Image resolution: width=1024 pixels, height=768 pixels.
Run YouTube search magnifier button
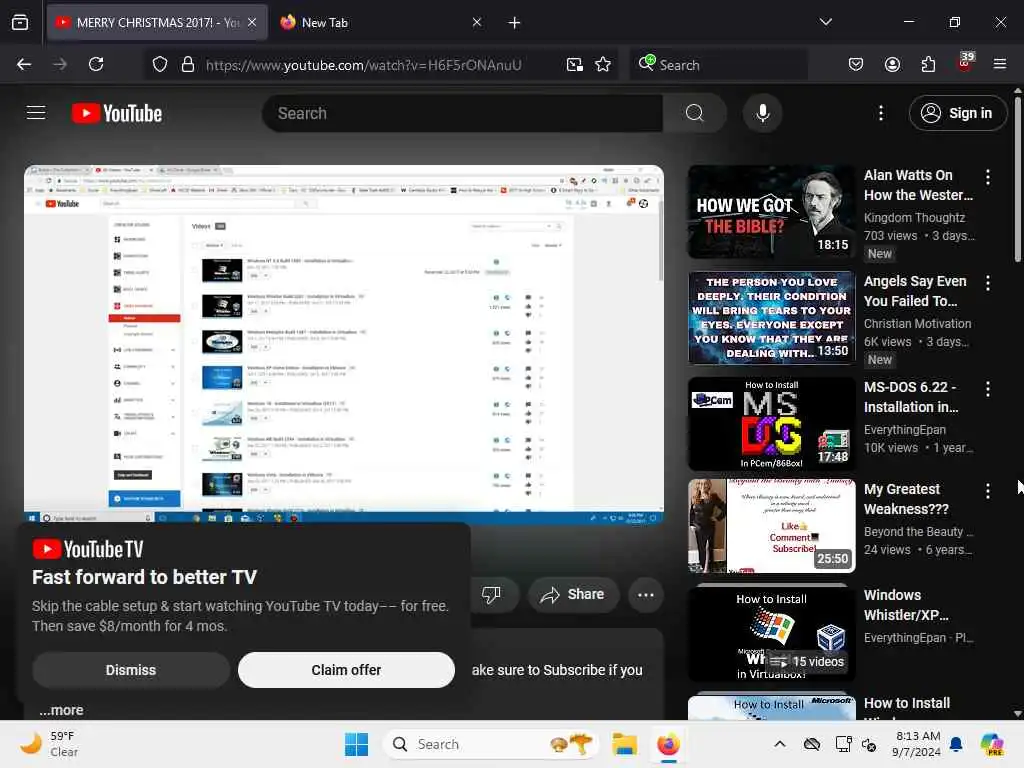coord(695,113)
